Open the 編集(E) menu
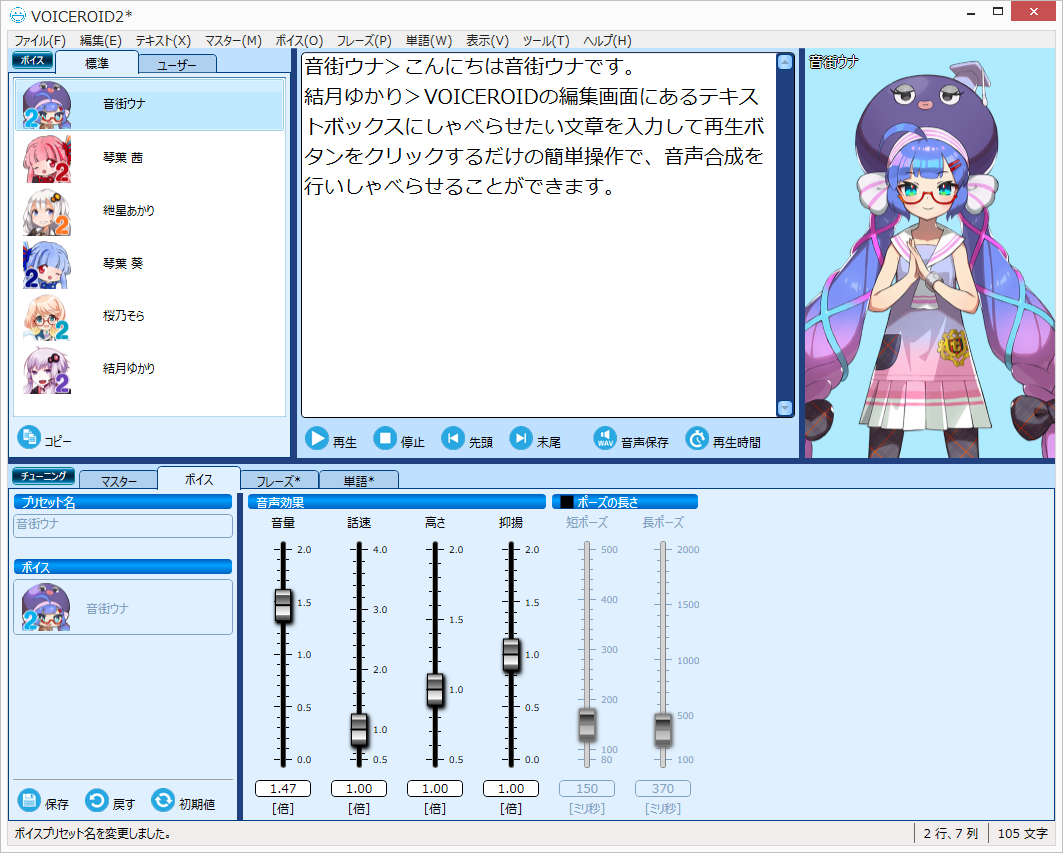The image size is (1063, 853). tap(100, 41)
